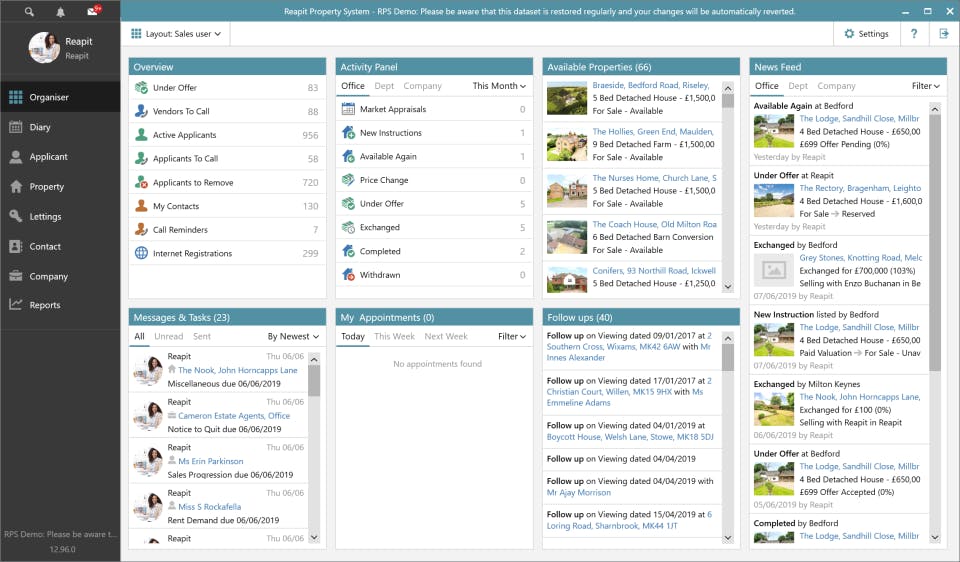Click Follow ups scrollbar up arrow
960x562 pixels.
[x=727, y=338]
